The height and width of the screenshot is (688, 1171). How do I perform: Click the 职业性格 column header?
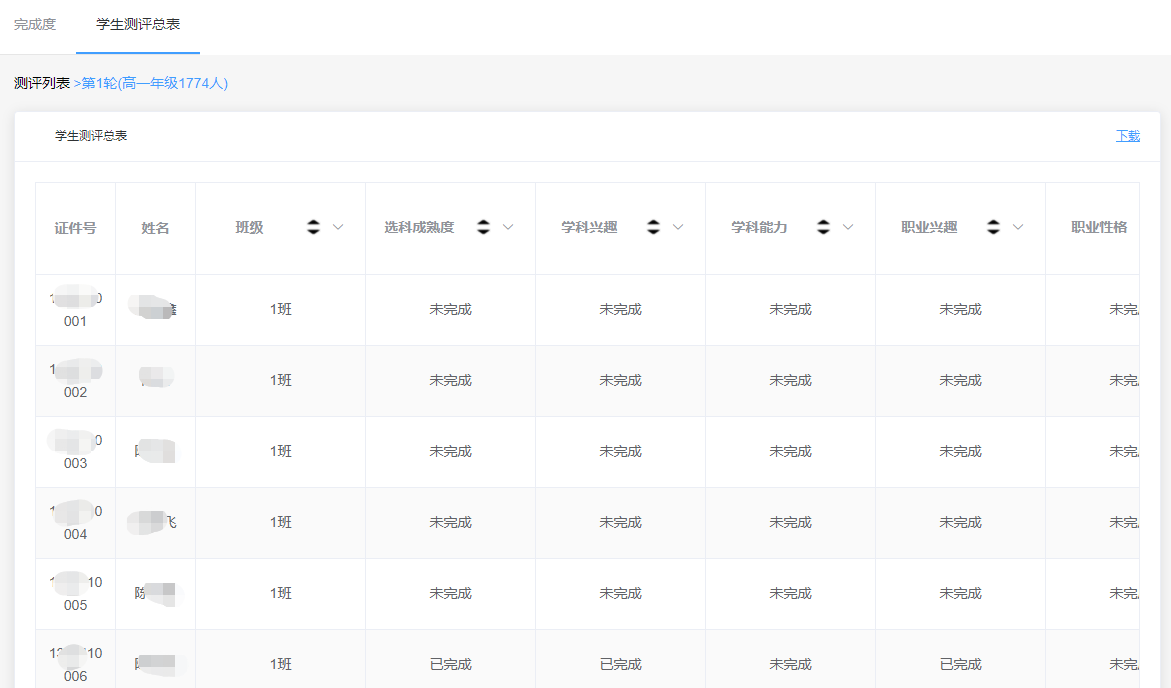point(1098,227)
